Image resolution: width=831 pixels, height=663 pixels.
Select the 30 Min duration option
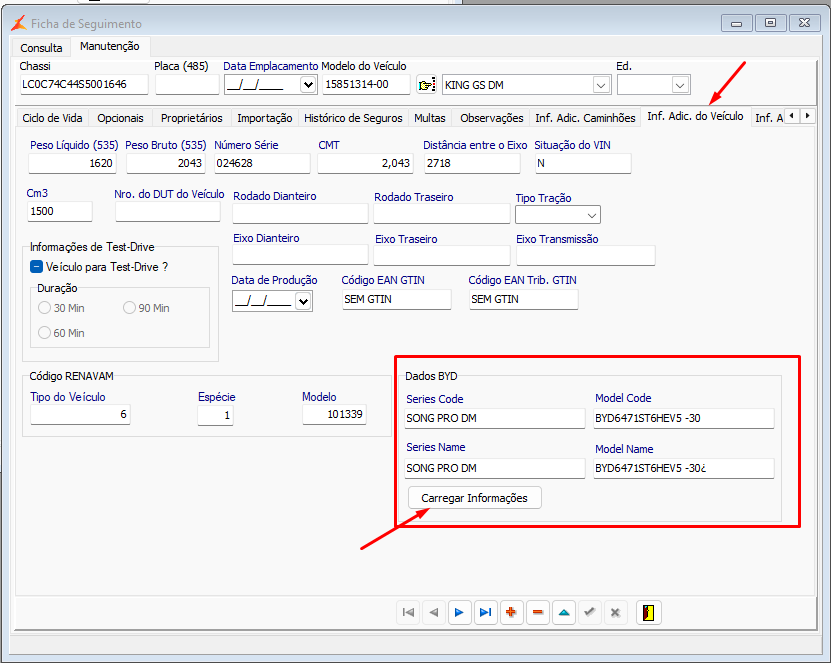44,308
